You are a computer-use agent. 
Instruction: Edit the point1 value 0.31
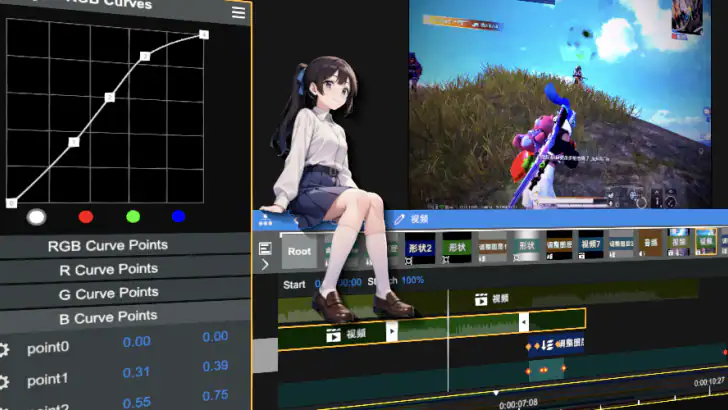point(136,372)
